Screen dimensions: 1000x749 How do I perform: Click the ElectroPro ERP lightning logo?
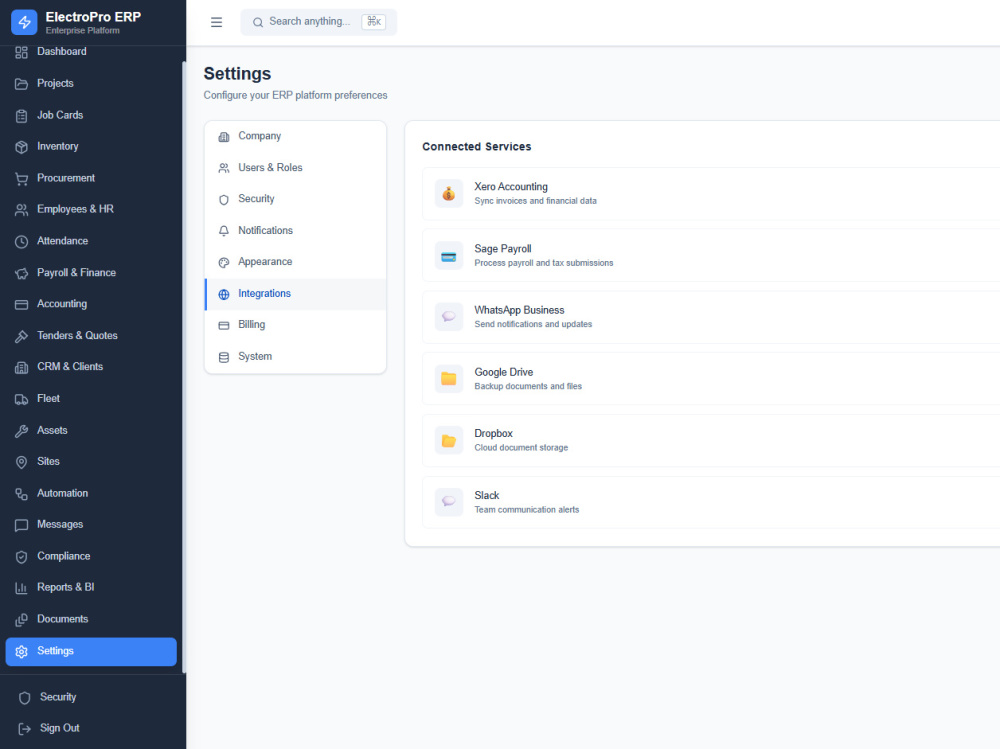[24, 22]
